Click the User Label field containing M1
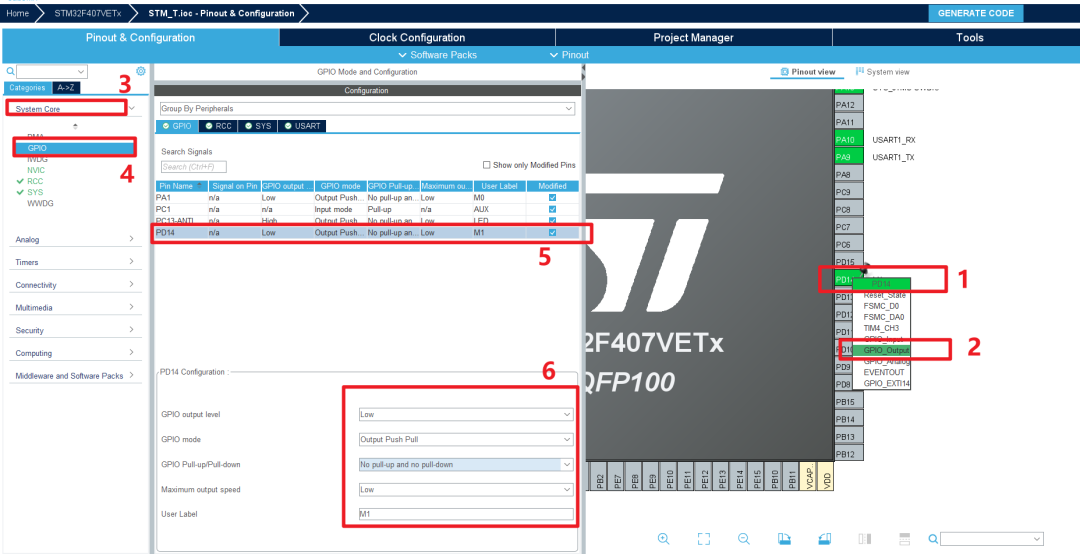This screenshot has width=1080, height=554. point(466,514)
